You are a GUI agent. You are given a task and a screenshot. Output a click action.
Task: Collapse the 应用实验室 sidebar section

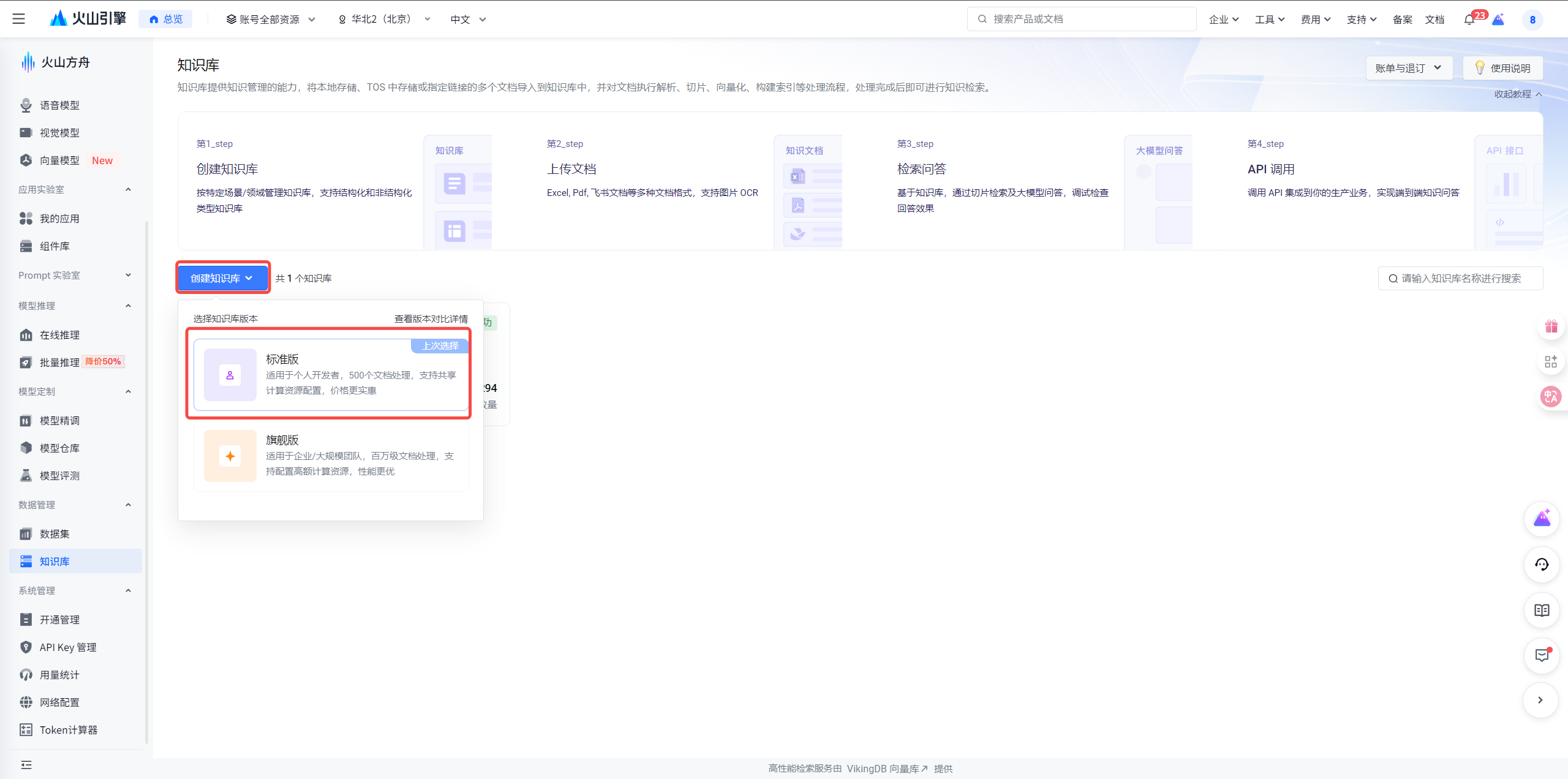(75, 189)
